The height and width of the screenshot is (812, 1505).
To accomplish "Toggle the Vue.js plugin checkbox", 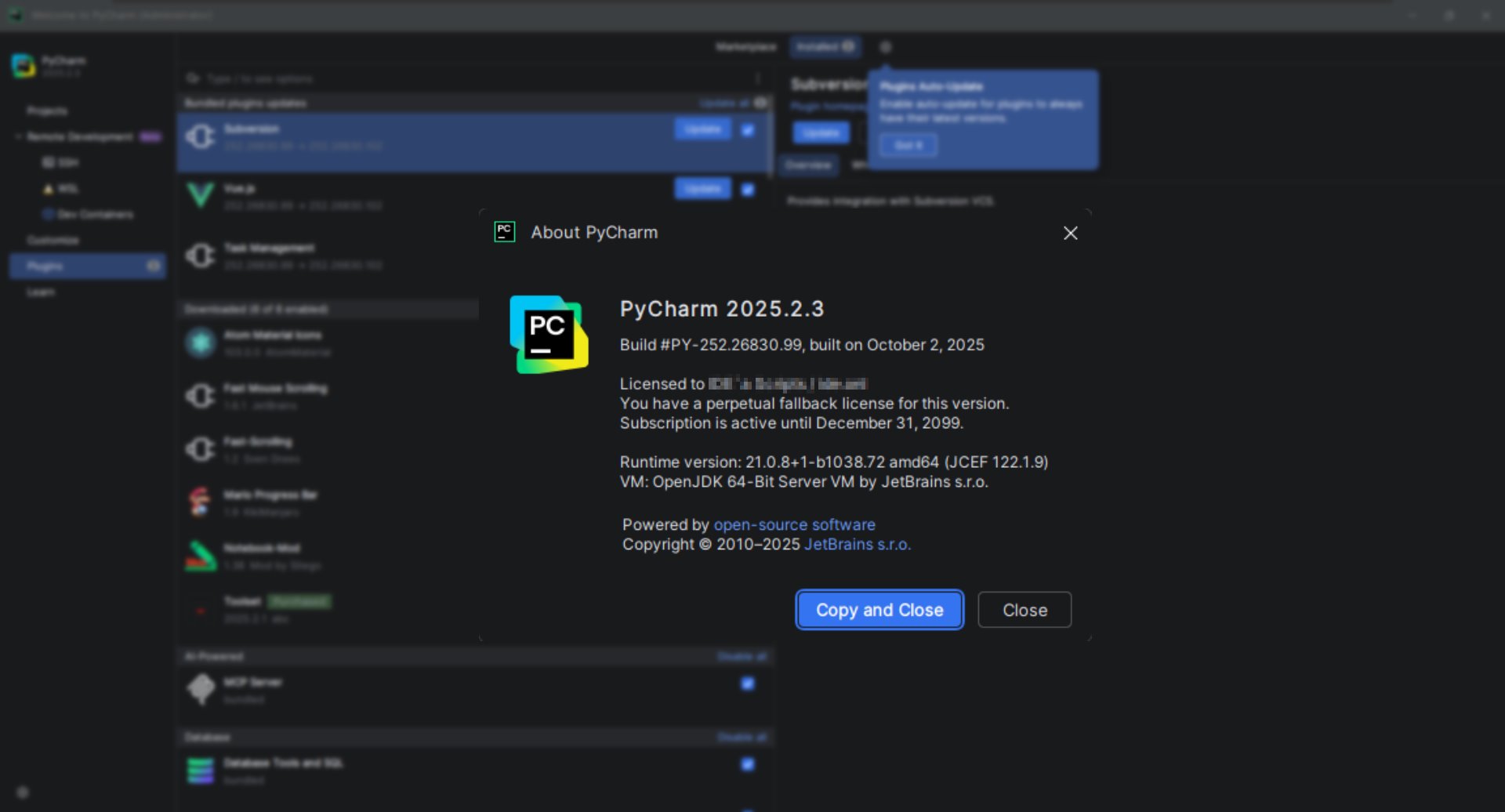I will (x=748, y=190).
